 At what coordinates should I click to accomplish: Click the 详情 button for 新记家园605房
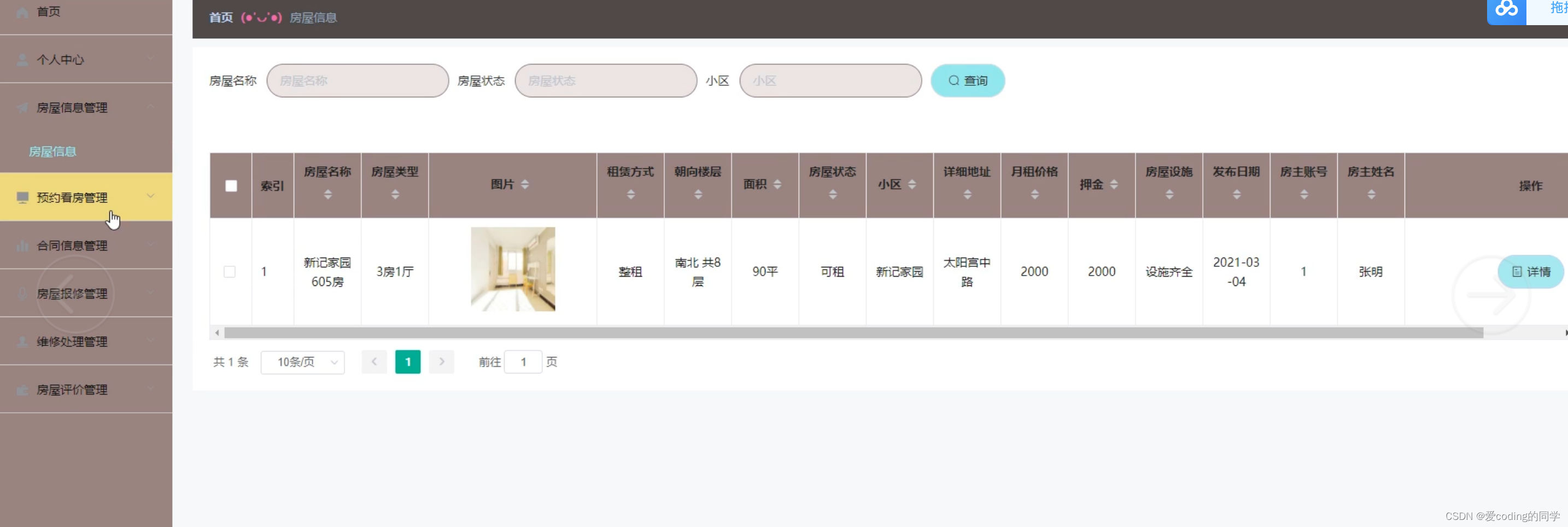(x=1531, y=271)
